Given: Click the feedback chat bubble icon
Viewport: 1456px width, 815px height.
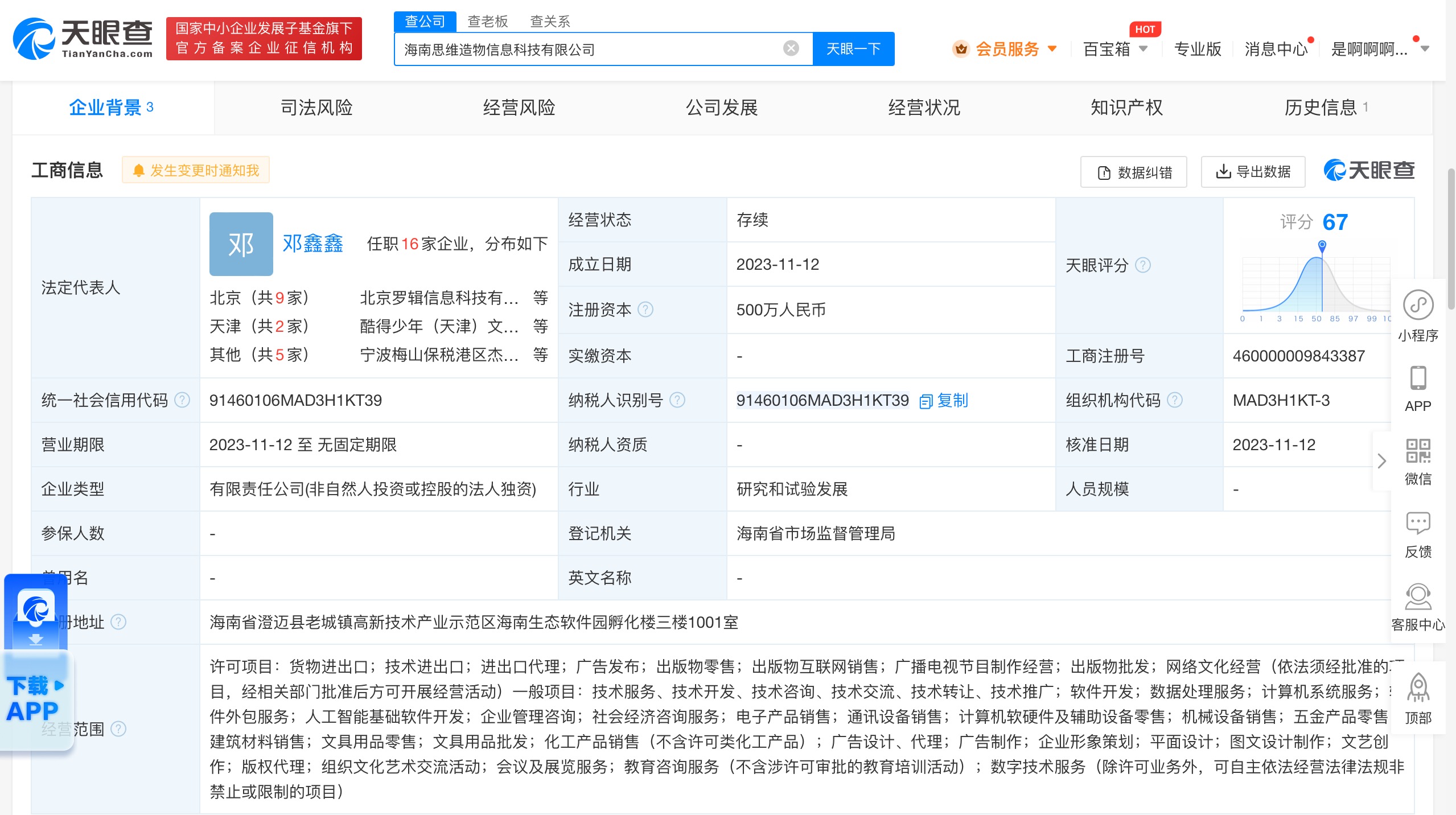Looking at the screenshot, I should coord(1417,523).
